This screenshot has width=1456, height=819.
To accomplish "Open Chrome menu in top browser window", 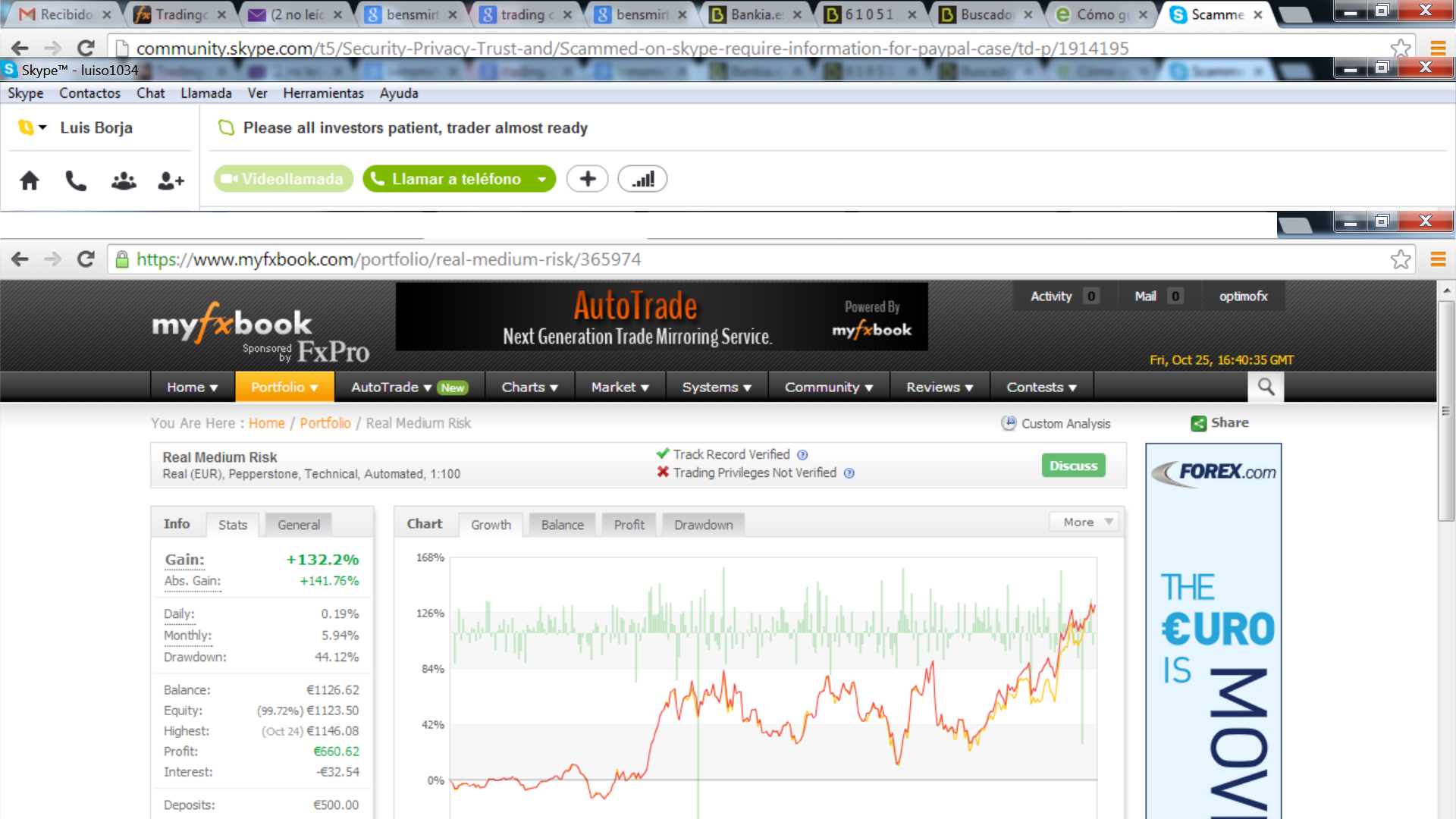I will (x=1438, y=48).
